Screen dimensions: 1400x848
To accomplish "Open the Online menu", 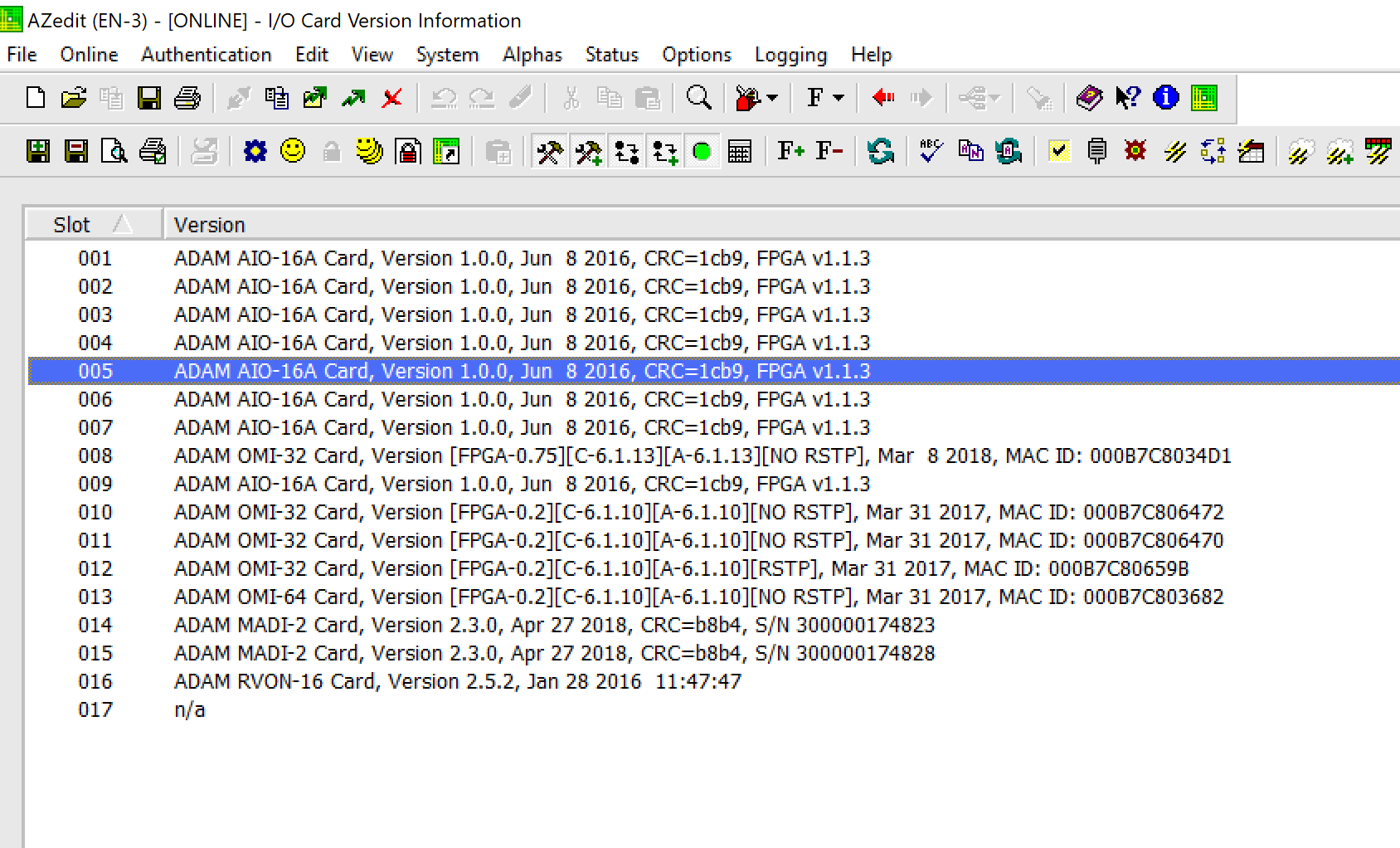I will click(89, 55).
